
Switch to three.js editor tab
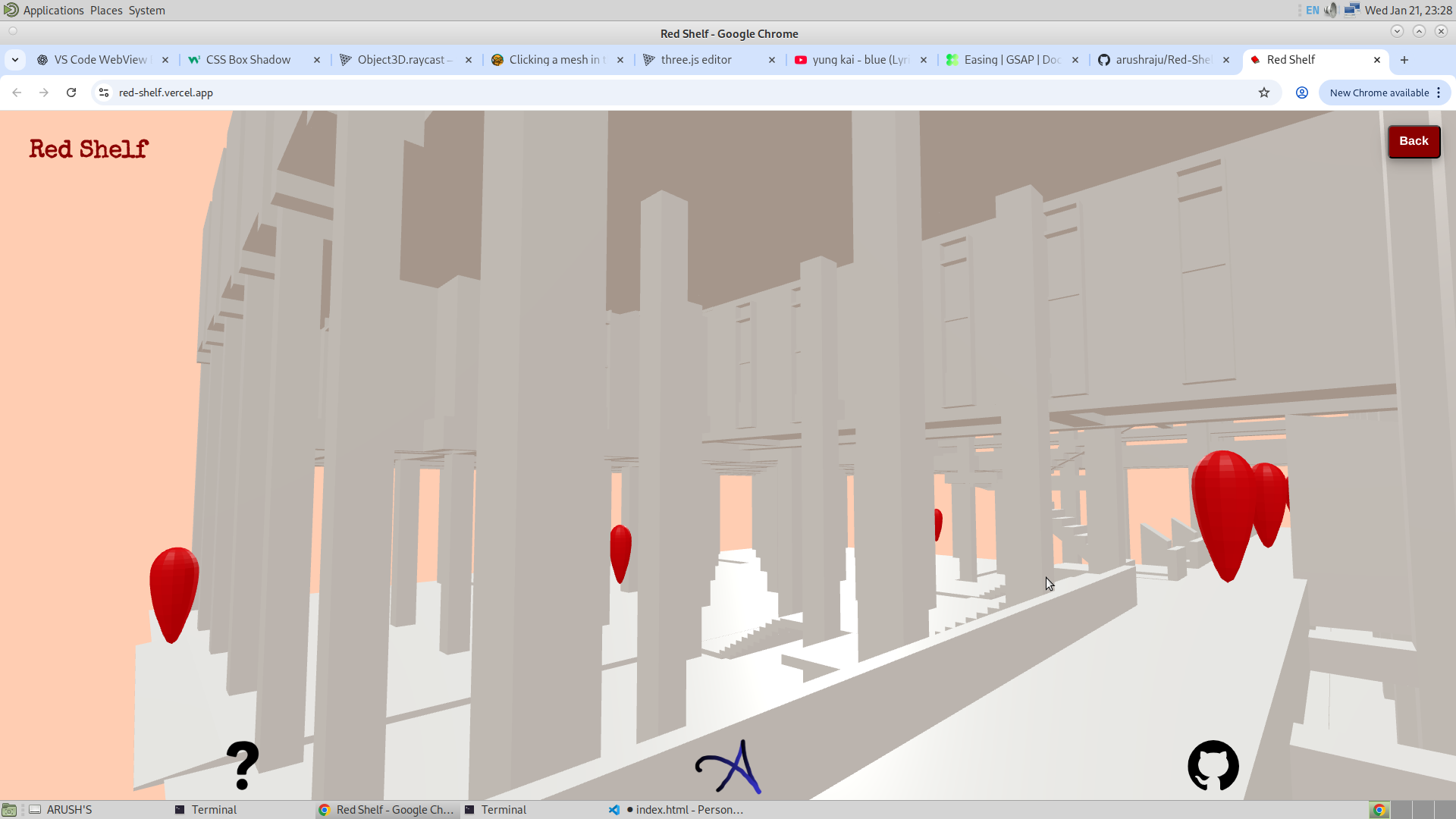[695, 60]
